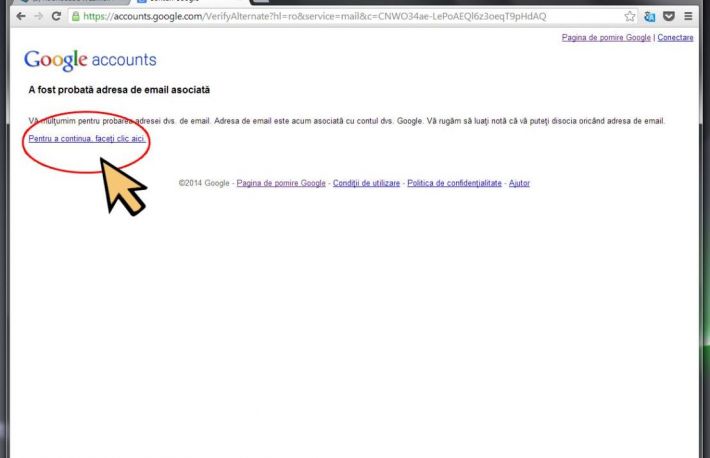This screenshot has width=710, height=458.
Task: Click 'Pentru a continua, faceți clic aici' link
Action: [87, 138]
